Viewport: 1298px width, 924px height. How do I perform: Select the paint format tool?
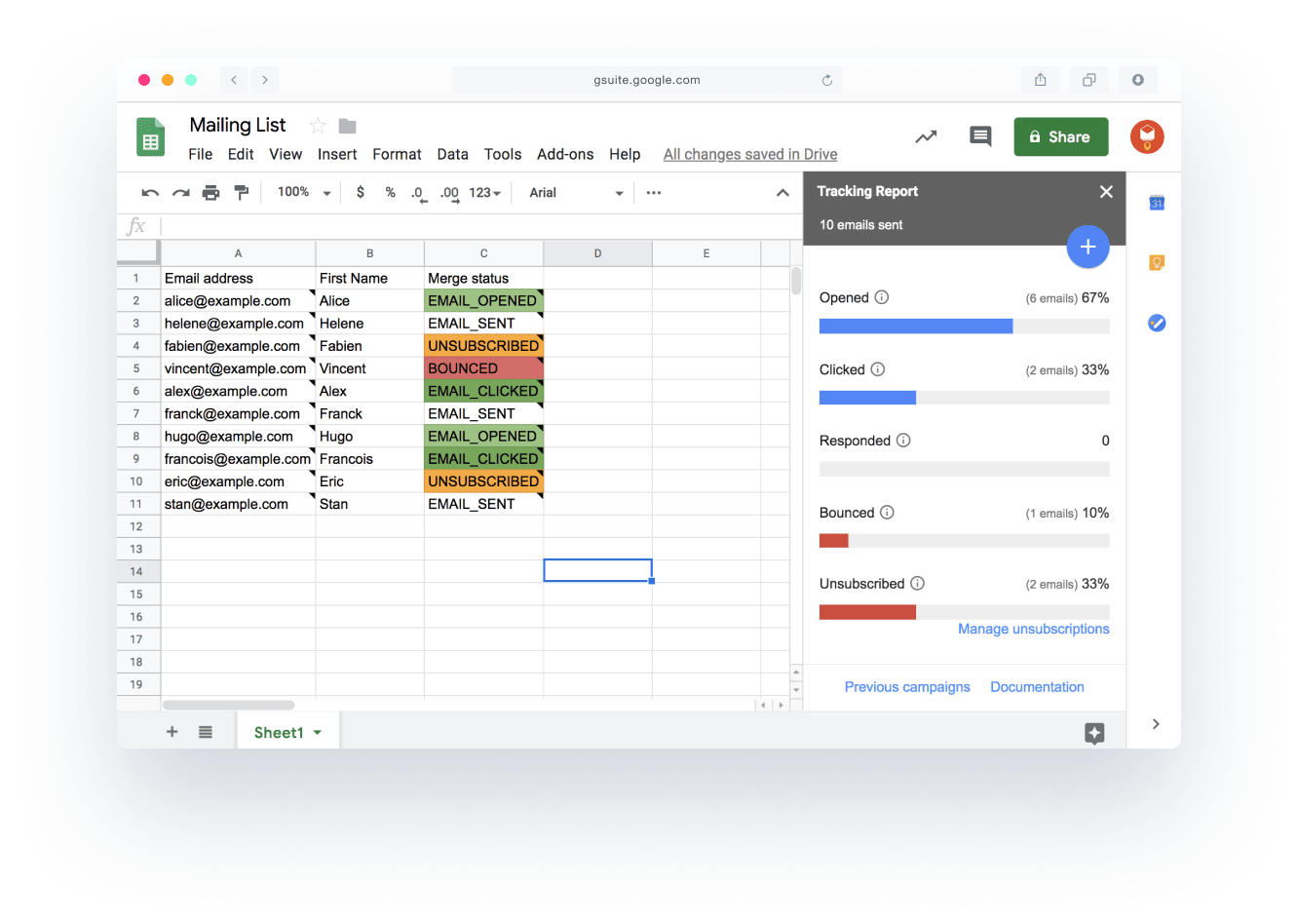(x=242, y=193)
